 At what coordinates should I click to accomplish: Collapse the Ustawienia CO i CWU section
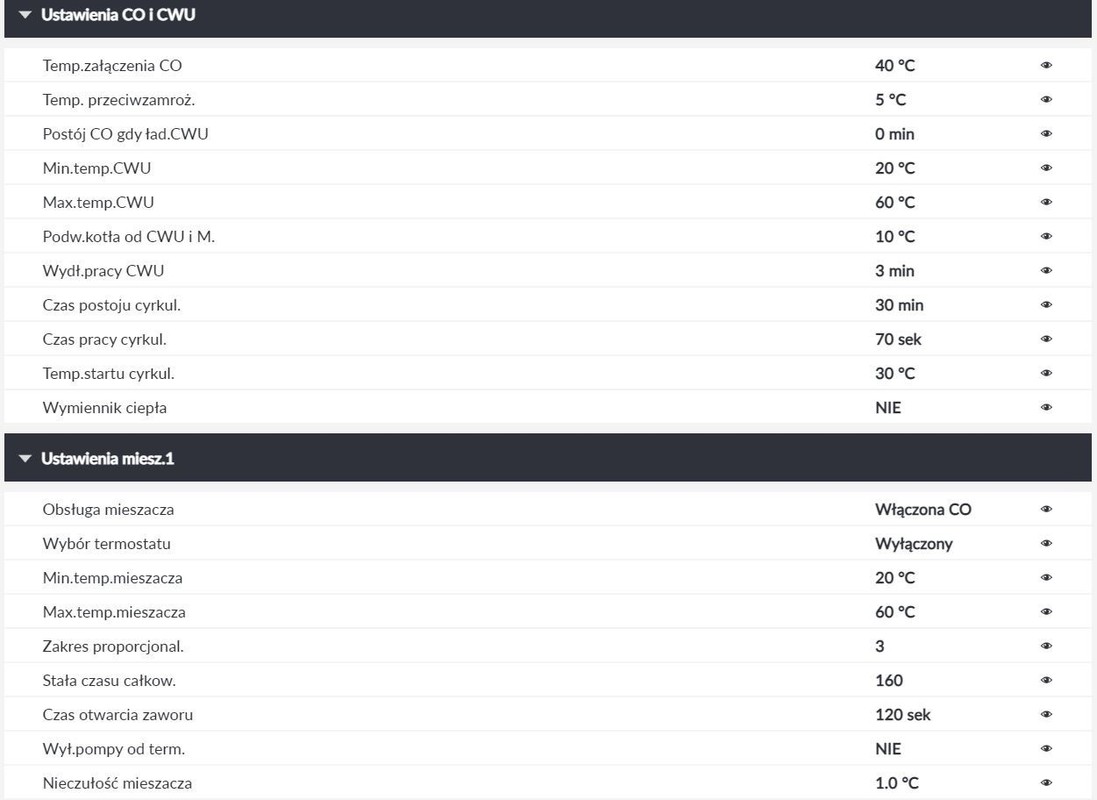click(26, 16)
